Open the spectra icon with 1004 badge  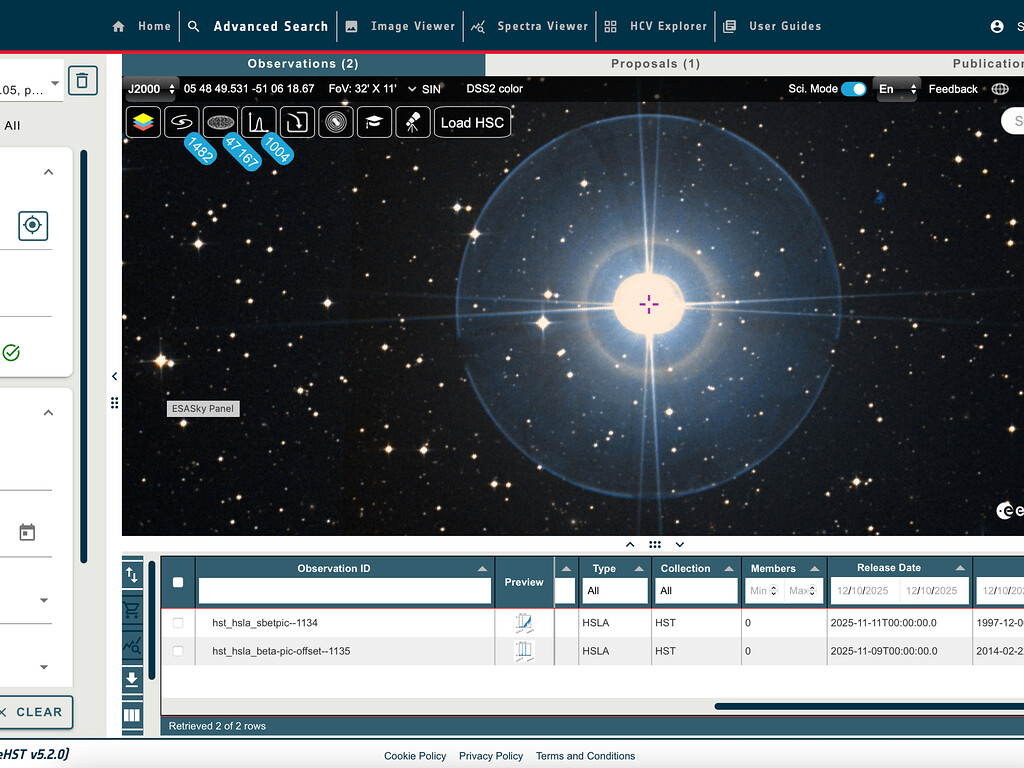click(259, 123)
